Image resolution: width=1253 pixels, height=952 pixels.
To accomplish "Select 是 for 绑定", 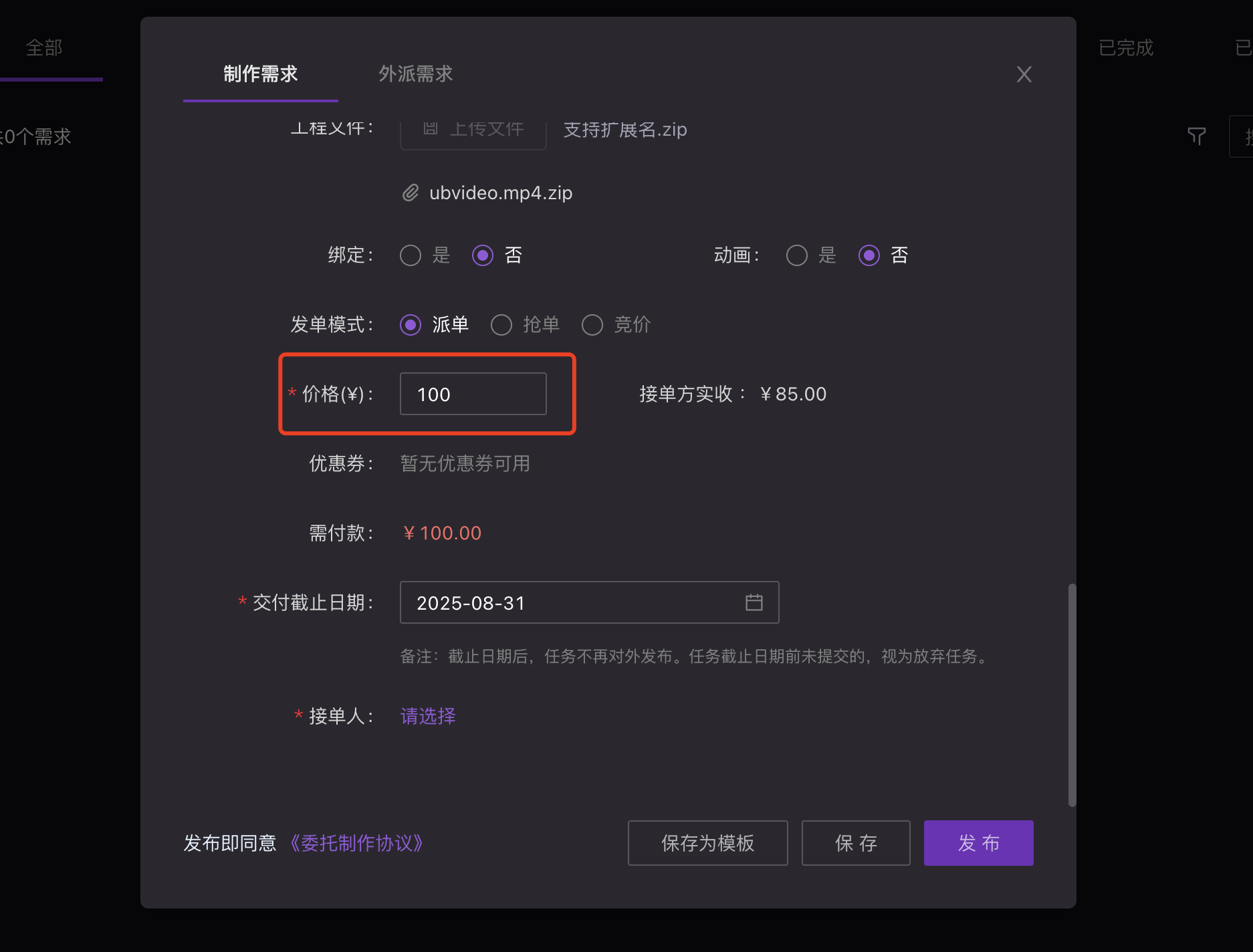I will [411, 255].
